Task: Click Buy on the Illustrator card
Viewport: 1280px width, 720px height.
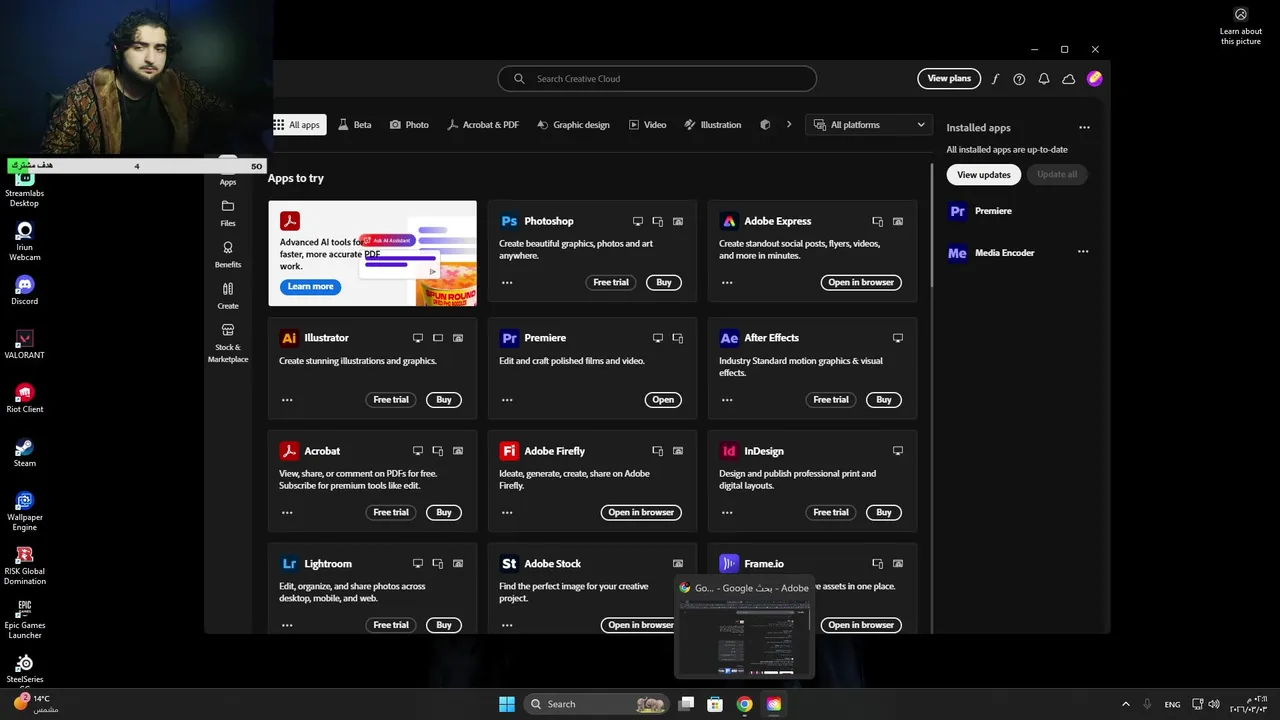Action: point(444,400)
